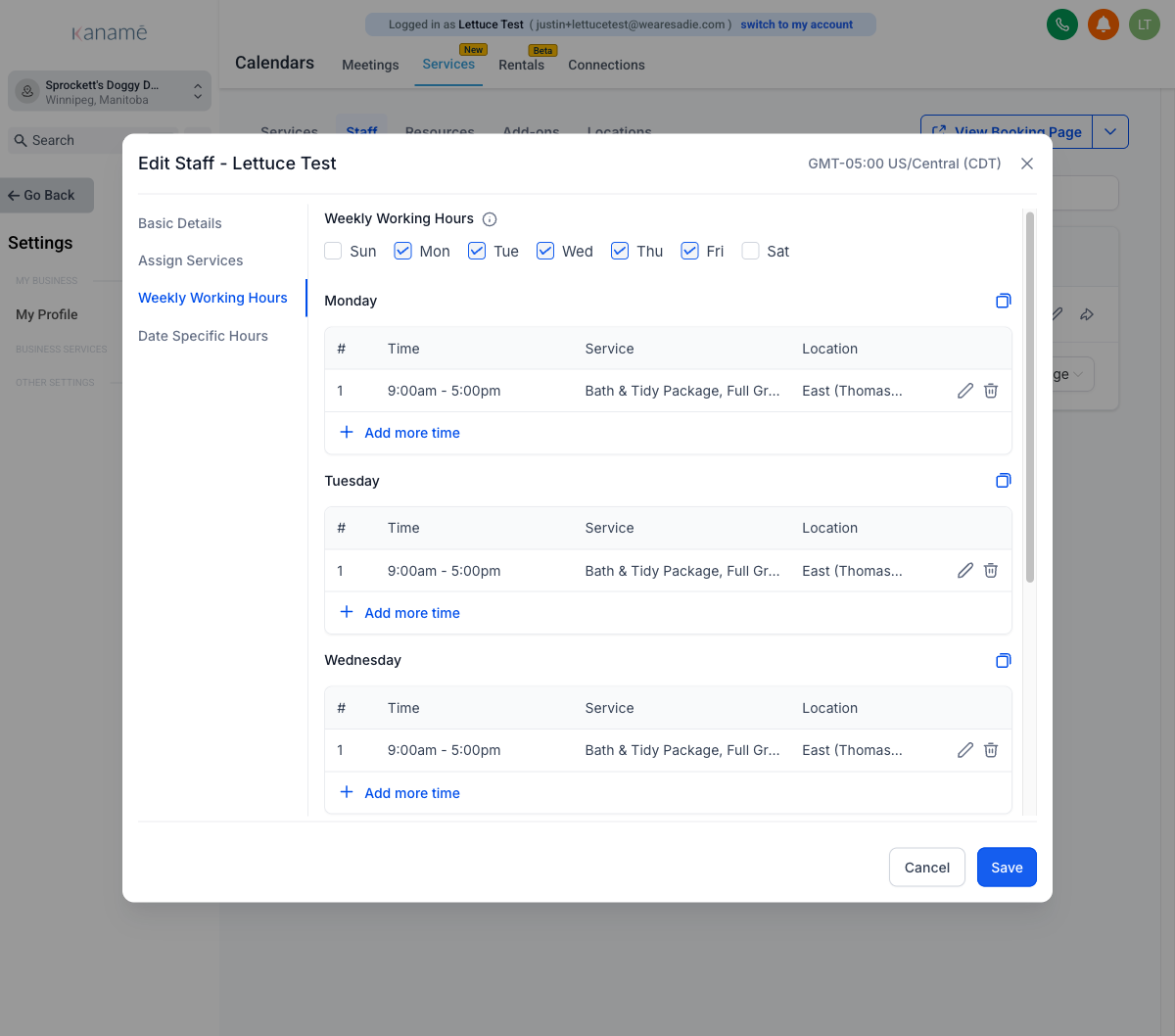
Task: Uncheck the Wed working day checkbox
Action: [545, 251]
